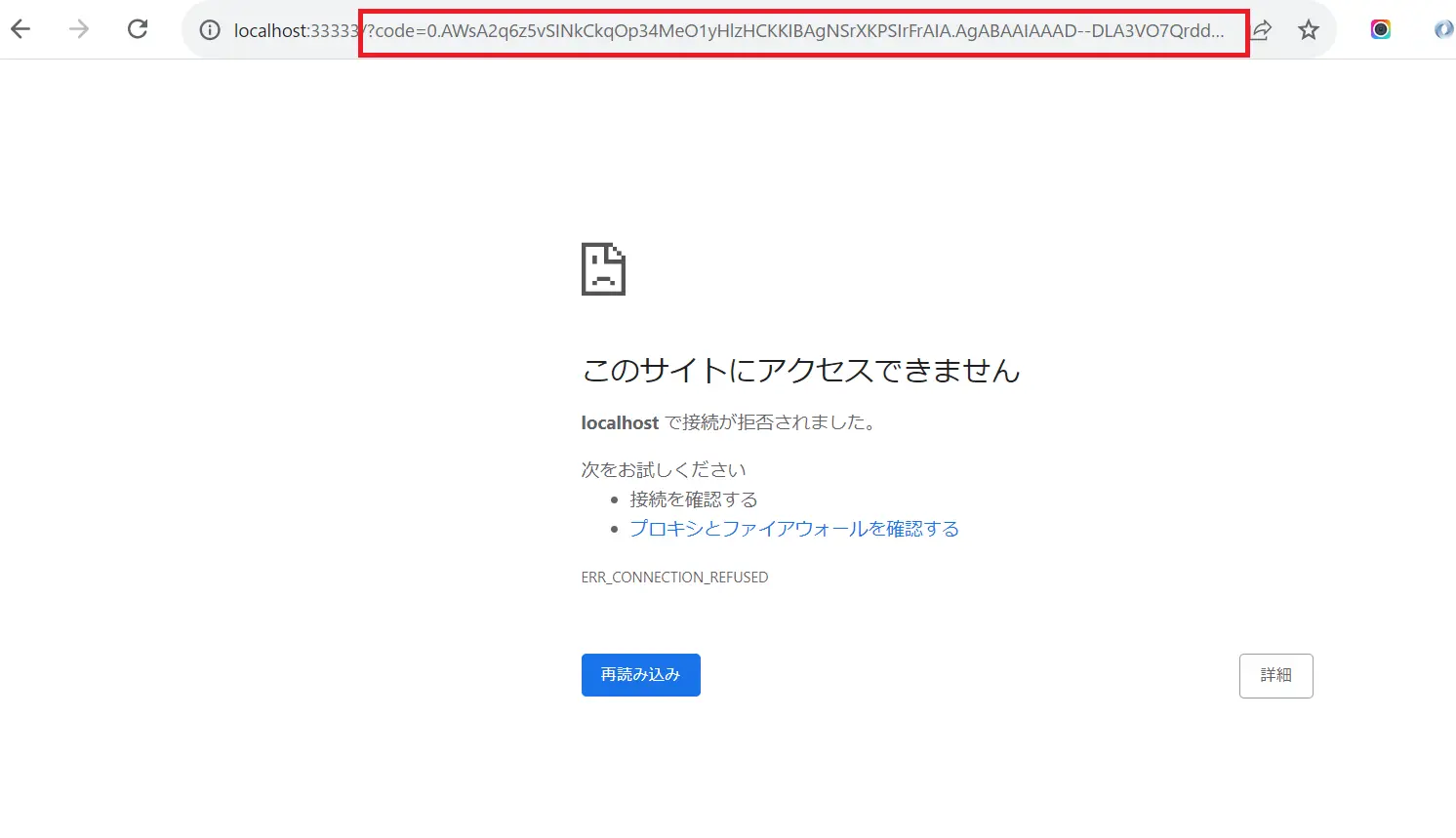
Task: Click the code parameter text in the URL
Action: pyautogui.click(x=795, y=31)
